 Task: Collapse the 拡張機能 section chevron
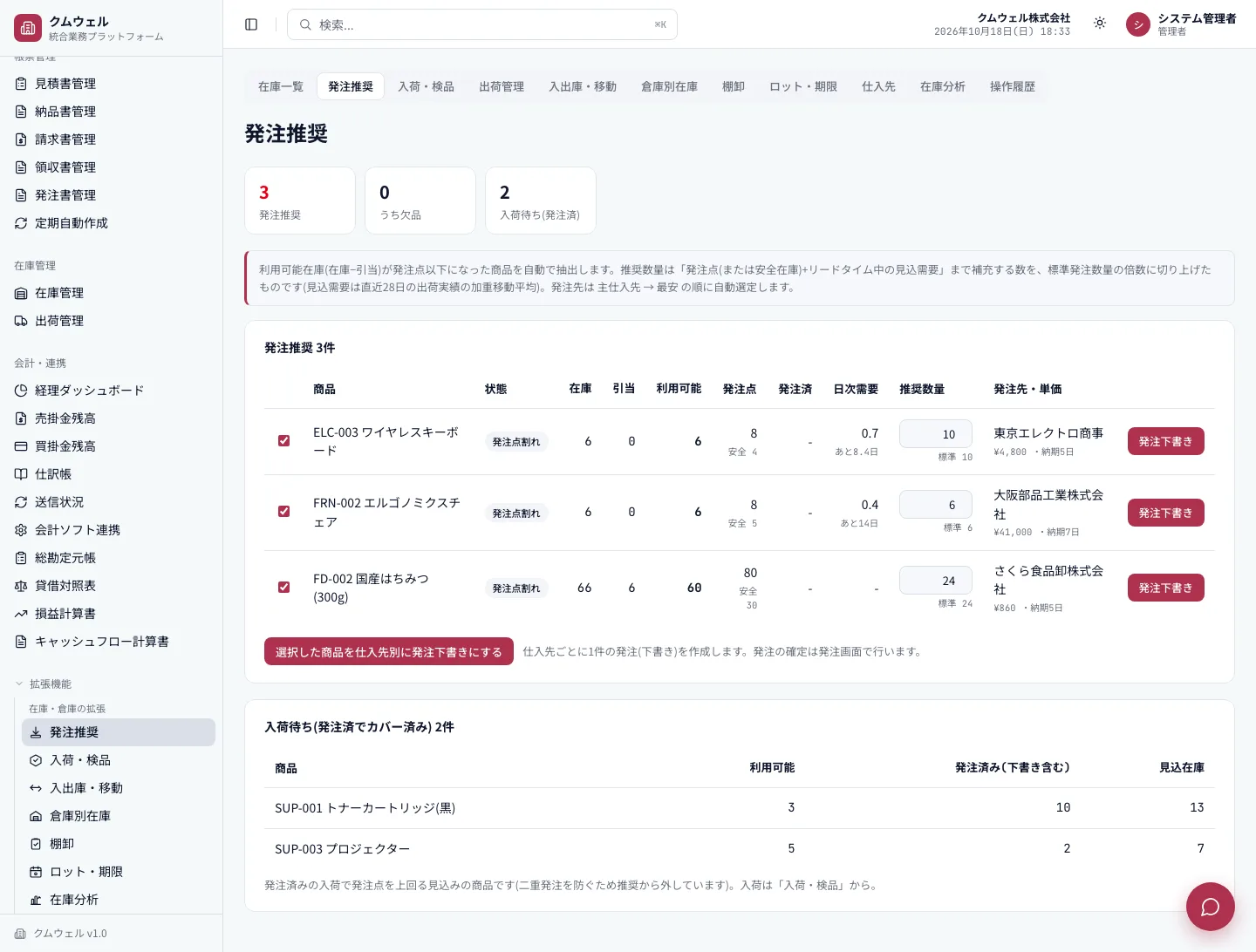coord(19,684)
